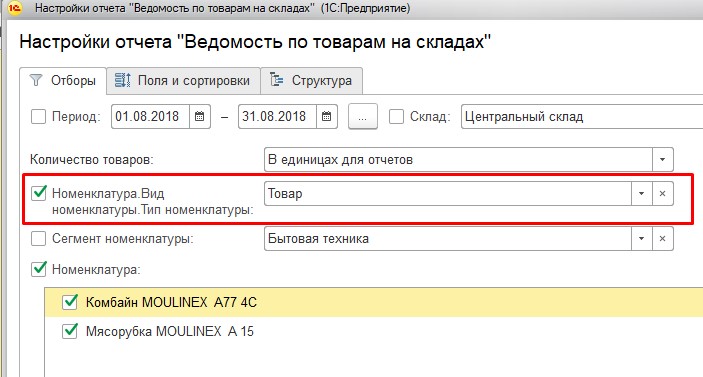The height and width of the screenshot is (377, 703).
Task: Uncheck the Номенклатура filter checkbox
Action: point(39,269)
